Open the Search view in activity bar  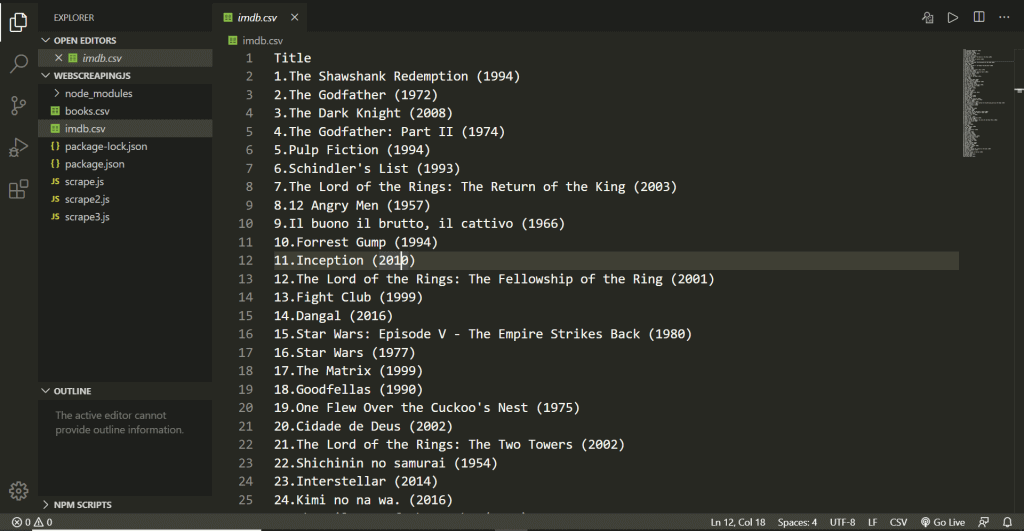18,63
